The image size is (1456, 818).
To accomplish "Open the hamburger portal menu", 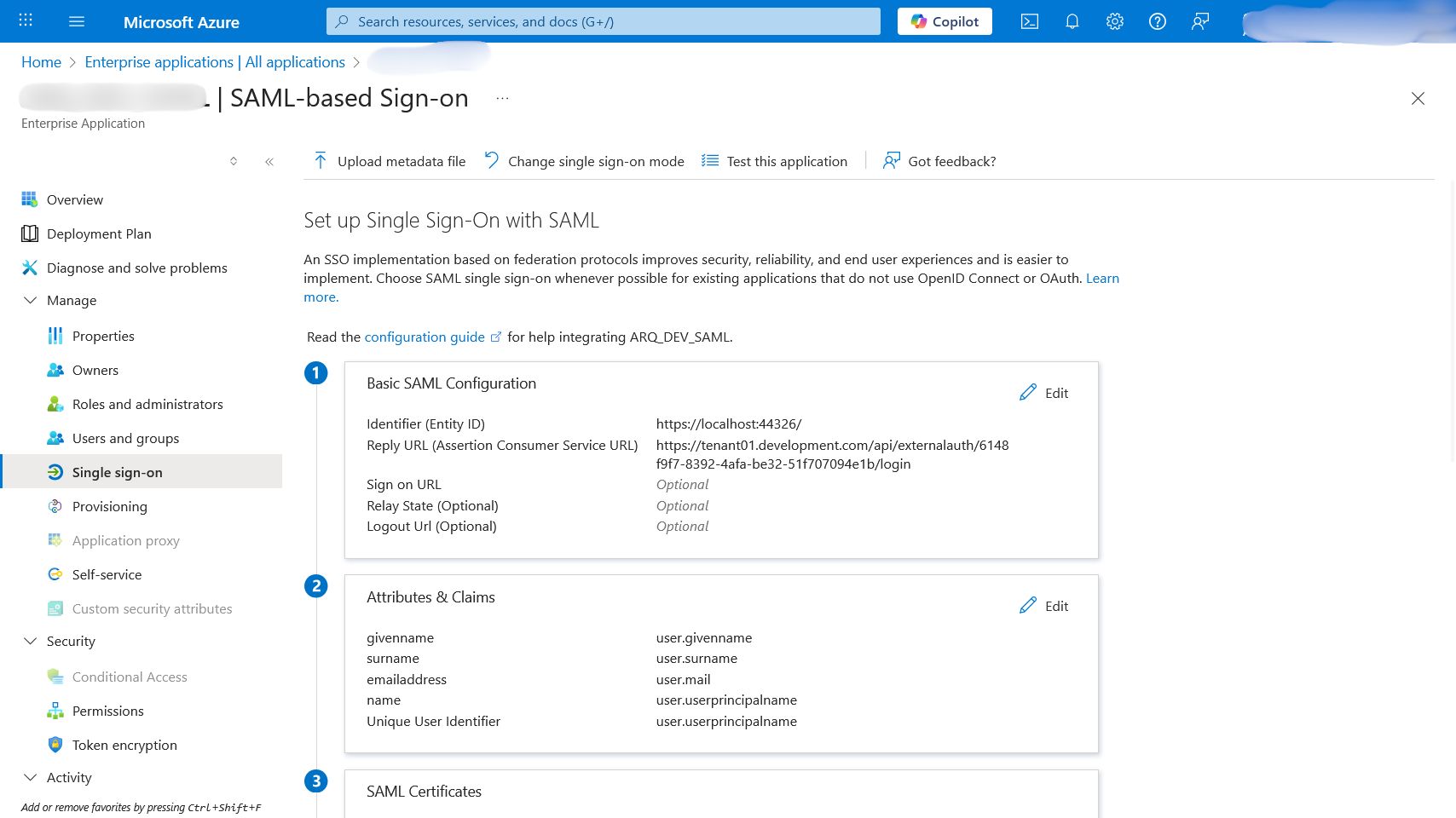I will [x=77, y=21].
